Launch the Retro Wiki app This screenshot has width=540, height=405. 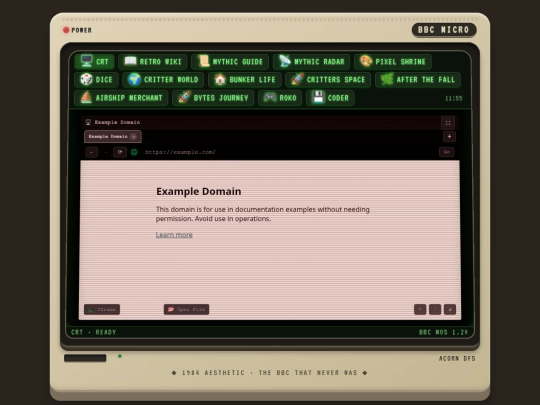153,62
